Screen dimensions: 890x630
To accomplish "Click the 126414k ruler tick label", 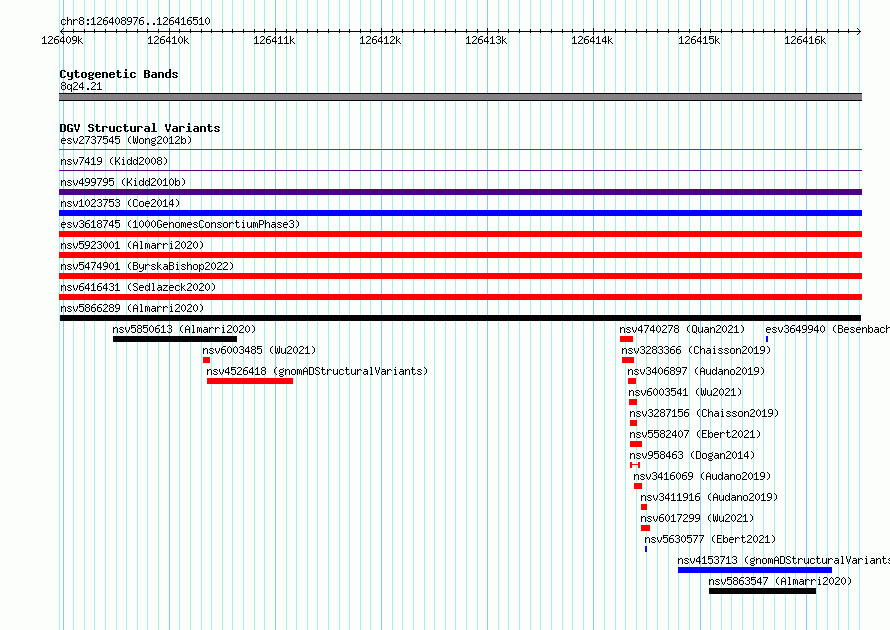I will pos(592,40).
